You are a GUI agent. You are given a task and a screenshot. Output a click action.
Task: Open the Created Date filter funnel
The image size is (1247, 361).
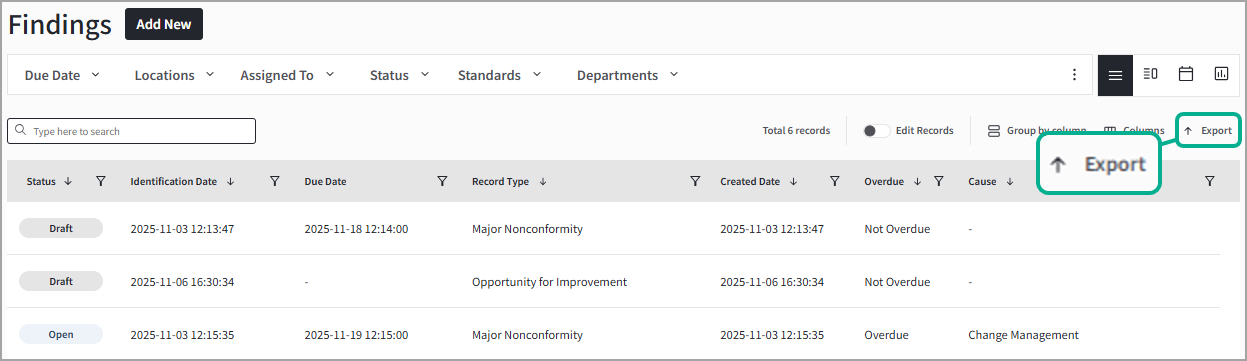pyautogui.click(x=834, y=181)
